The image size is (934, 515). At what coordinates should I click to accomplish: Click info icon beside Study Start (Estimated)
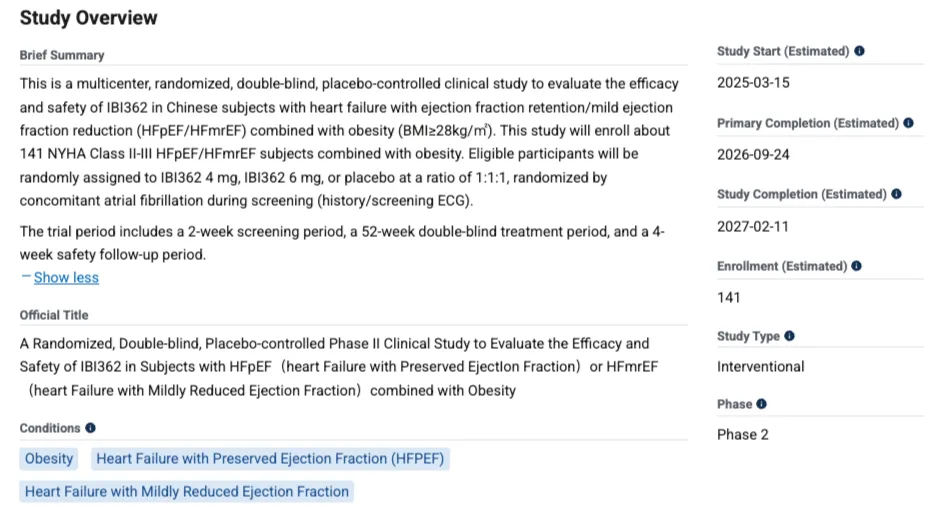click(860, 51)
